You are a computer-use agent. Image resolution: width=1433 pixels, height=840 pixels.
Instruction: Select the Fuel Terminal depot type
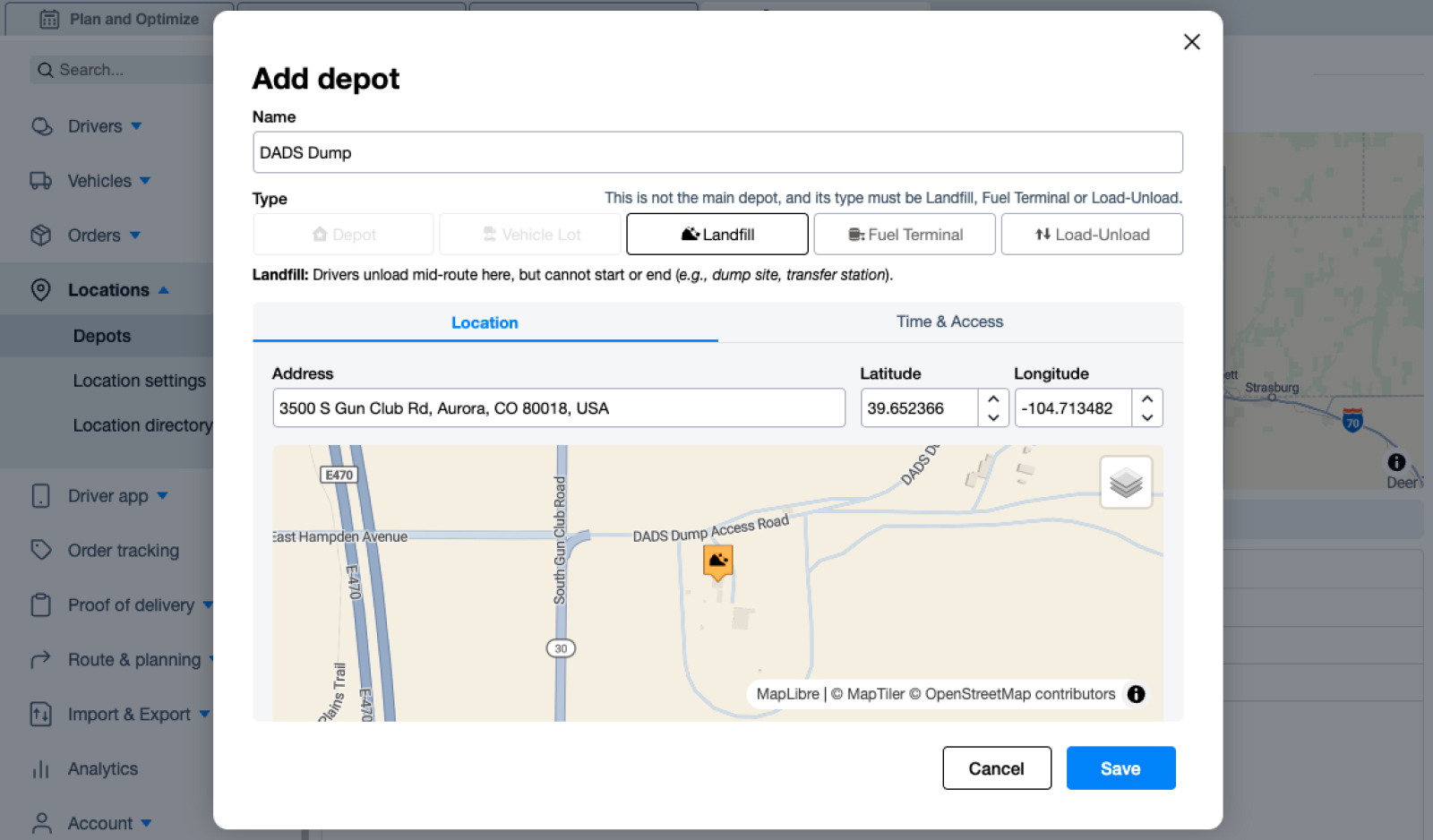pos(904,234)
